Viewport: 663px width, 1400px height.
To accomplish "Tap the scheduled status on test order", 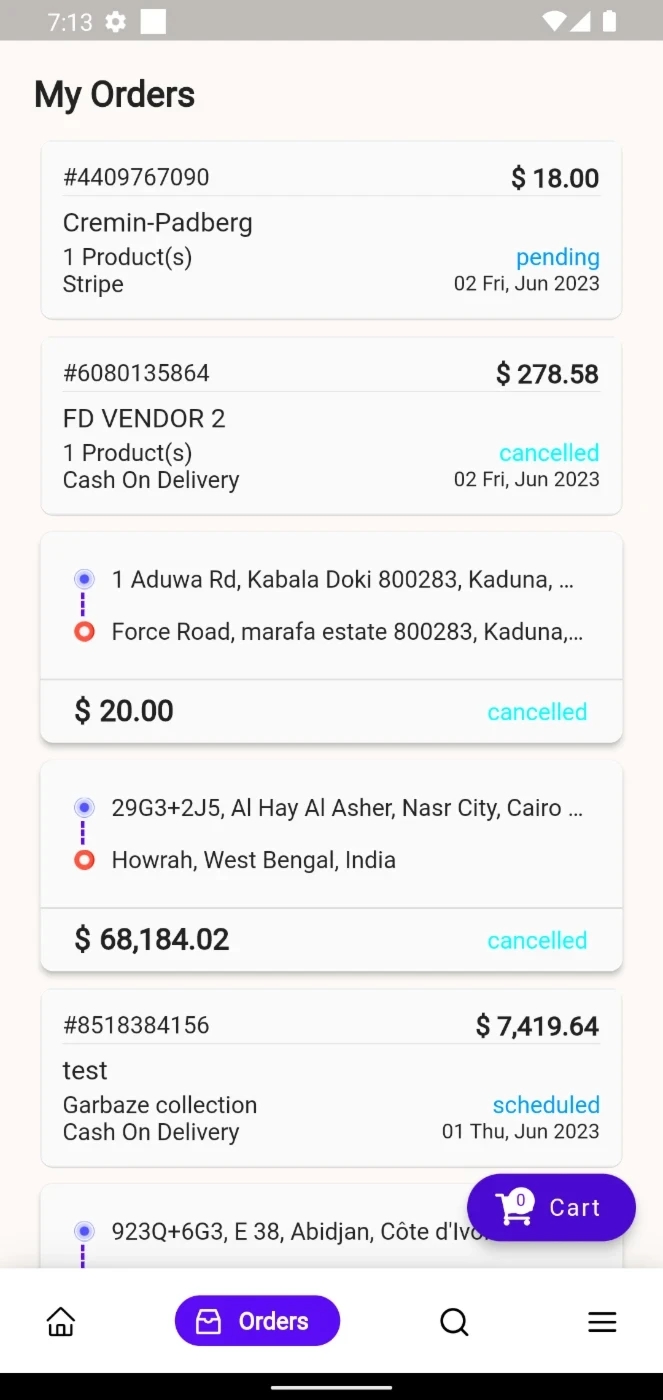I will [x=546, y=1105].
